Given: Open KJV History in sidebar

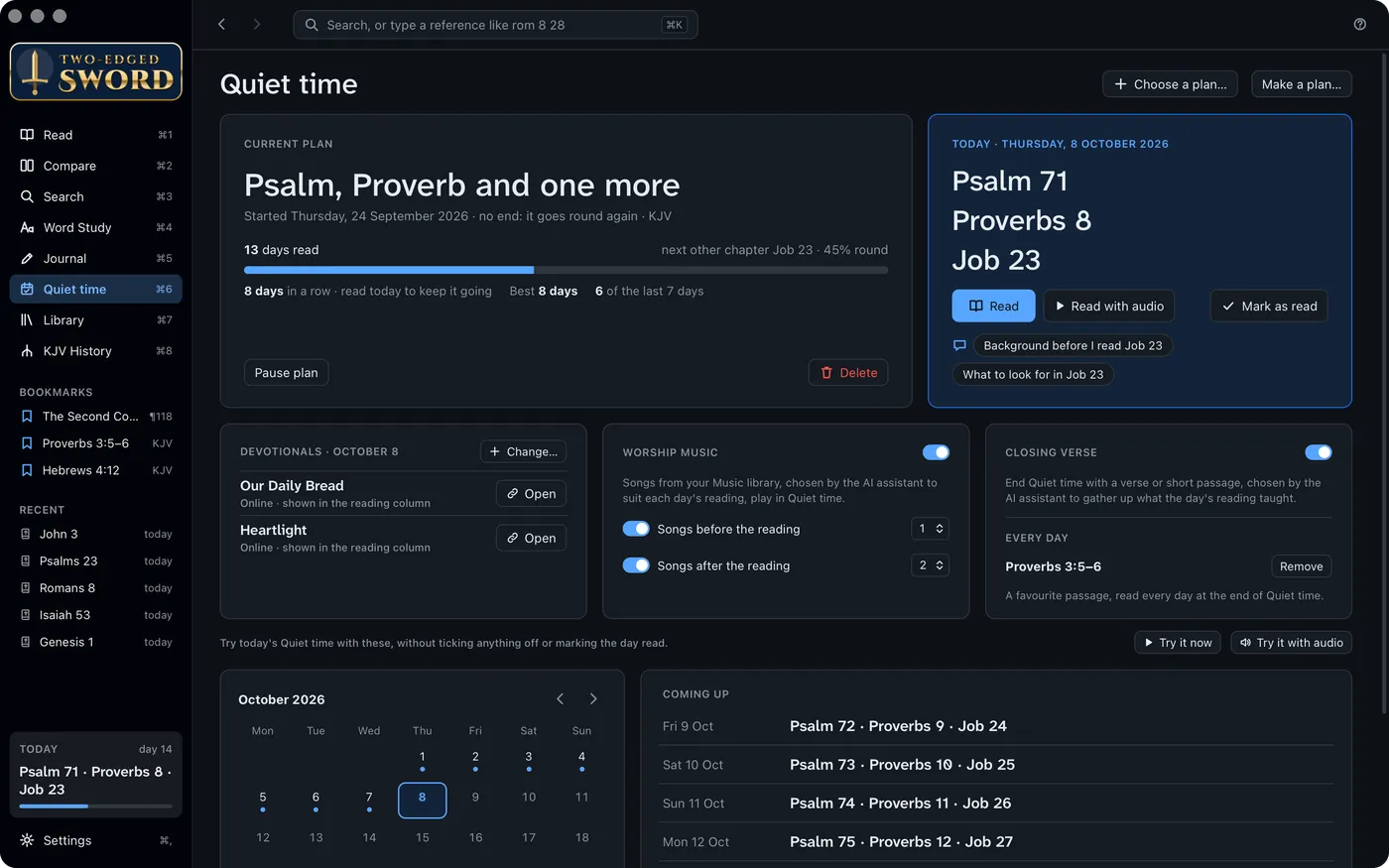Looking at the screenshot, I should [x=96, y=351].
